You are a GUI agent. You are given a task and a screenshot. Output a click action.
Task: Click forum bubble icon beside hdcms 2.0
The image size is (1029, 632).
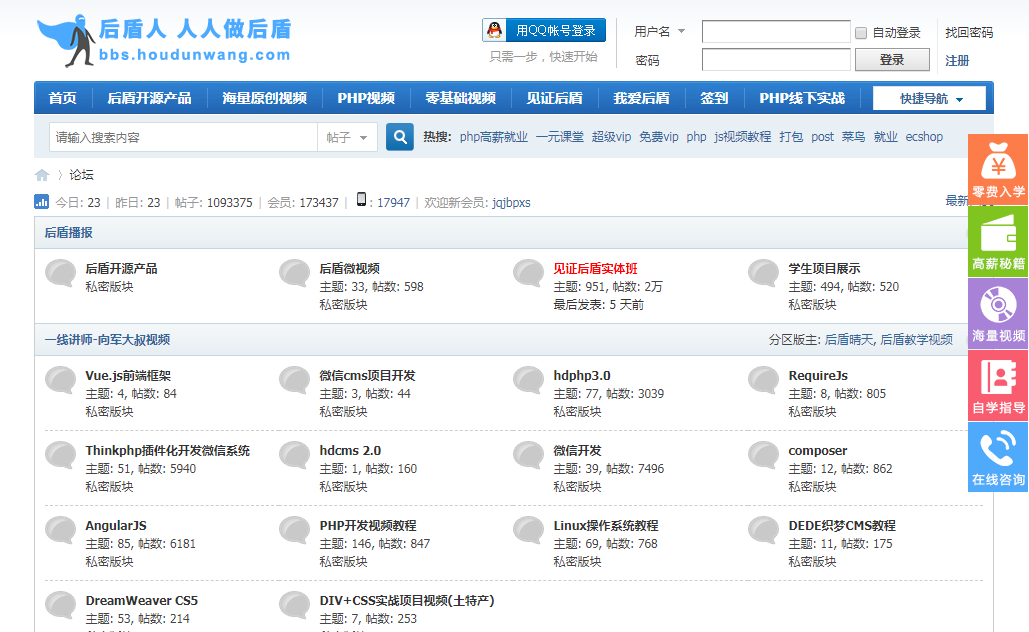(x=295, y=455)
